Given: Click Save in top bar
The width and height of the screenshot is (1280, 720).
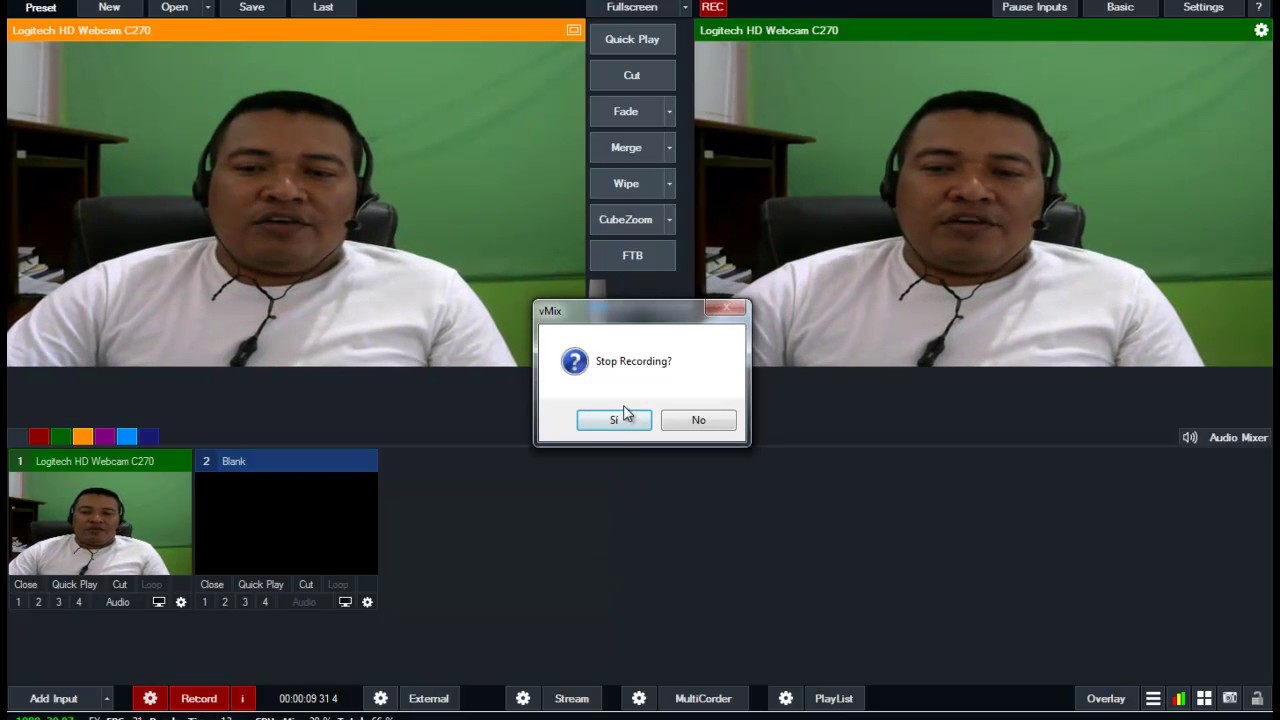Looking at the screenshot, I should click(x=252, y=7).
